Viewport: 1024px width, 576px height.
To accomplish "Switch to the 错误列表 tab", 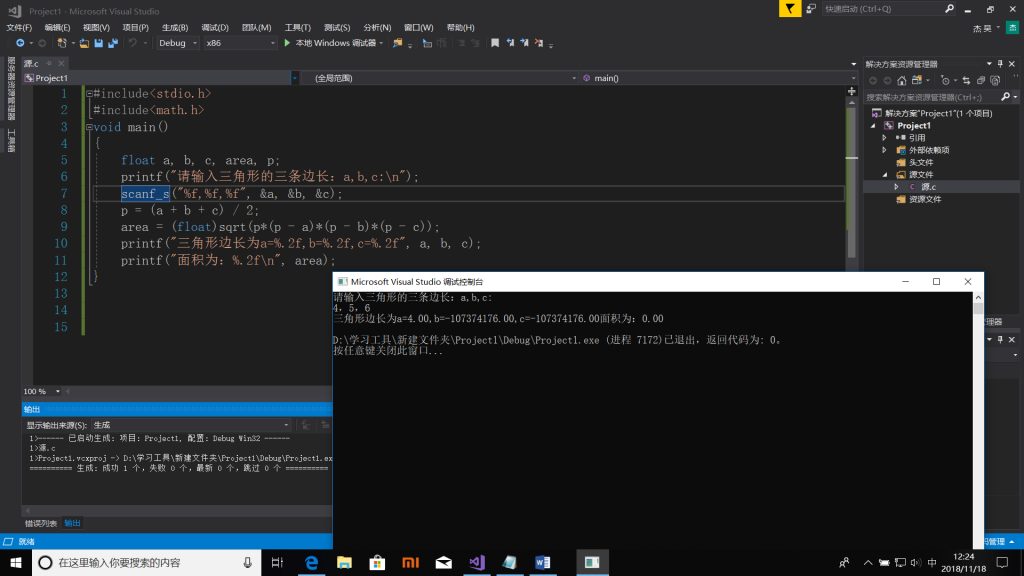I will click(x=40, y=523).
